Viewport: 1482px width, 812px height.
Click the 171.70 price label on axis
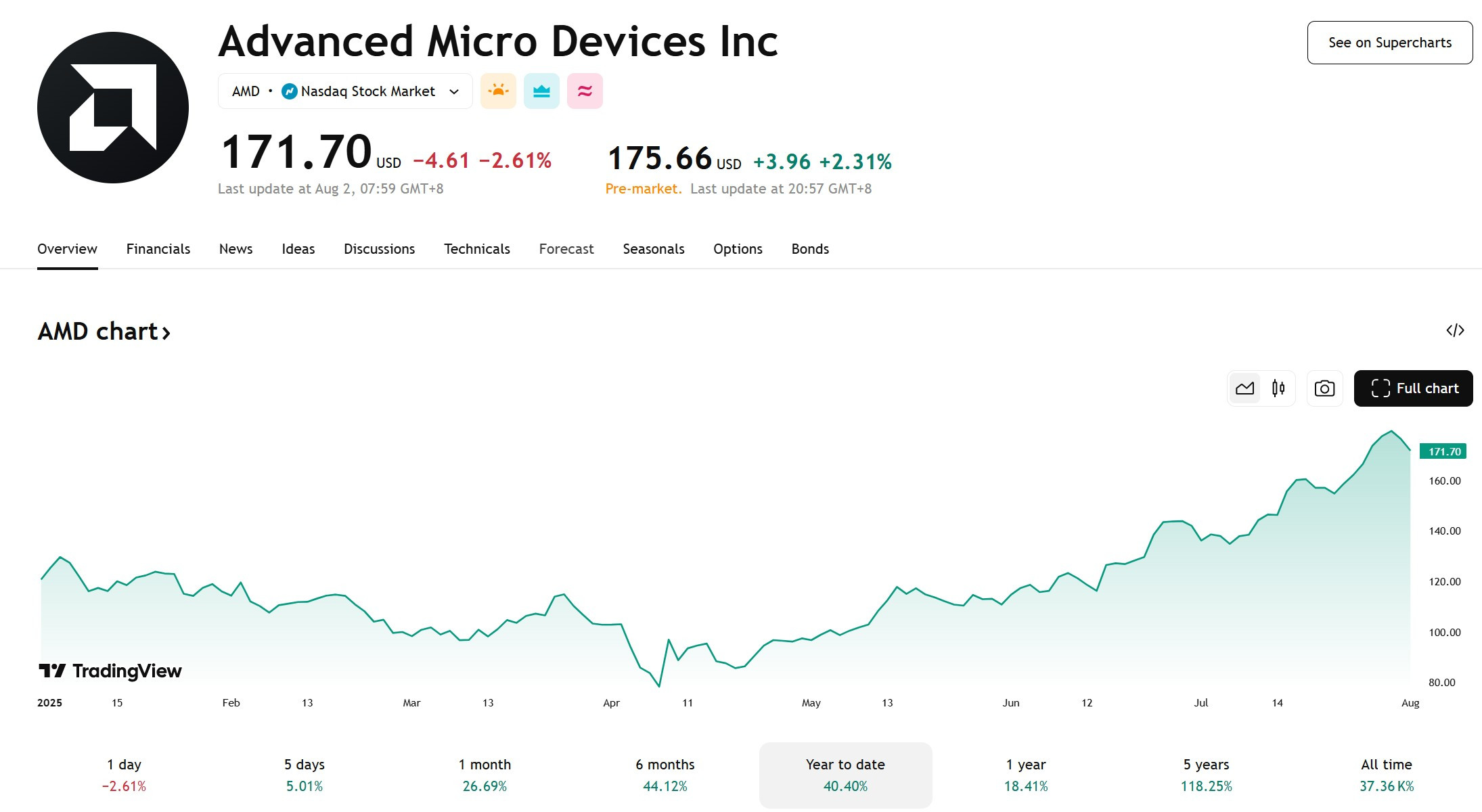pyautogui.click(x=1443, y=451)
